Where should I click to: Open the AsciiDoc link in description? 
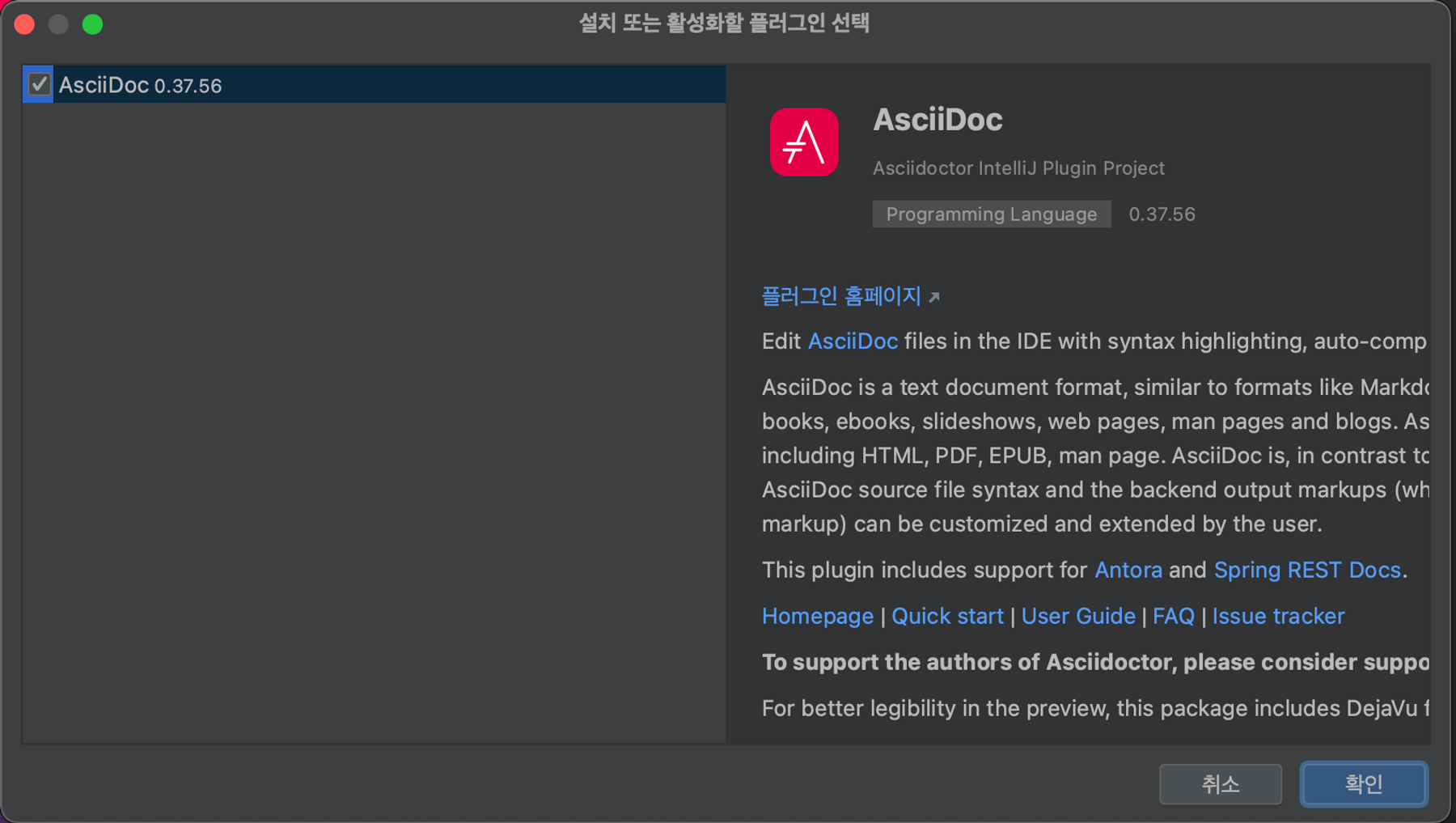click(x=853, y=341)
